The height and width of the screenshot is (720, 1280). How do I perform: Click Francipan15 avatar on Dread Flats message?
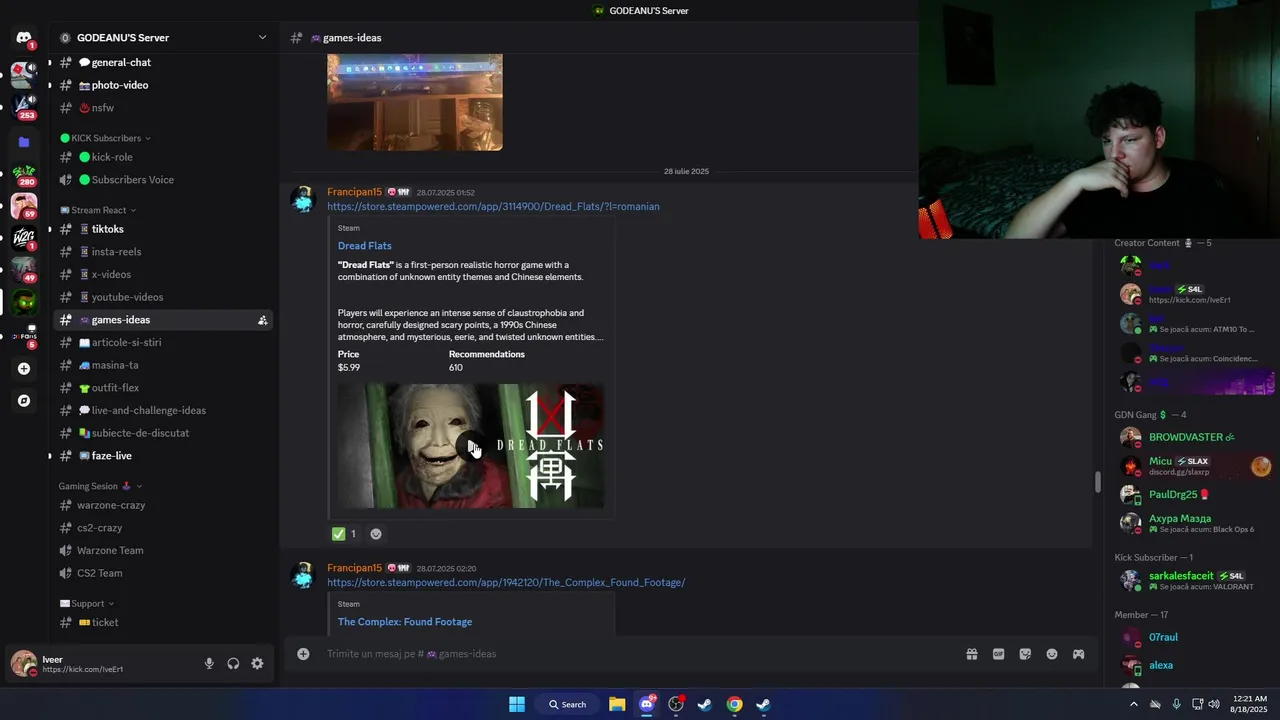(x=302, y=199)
